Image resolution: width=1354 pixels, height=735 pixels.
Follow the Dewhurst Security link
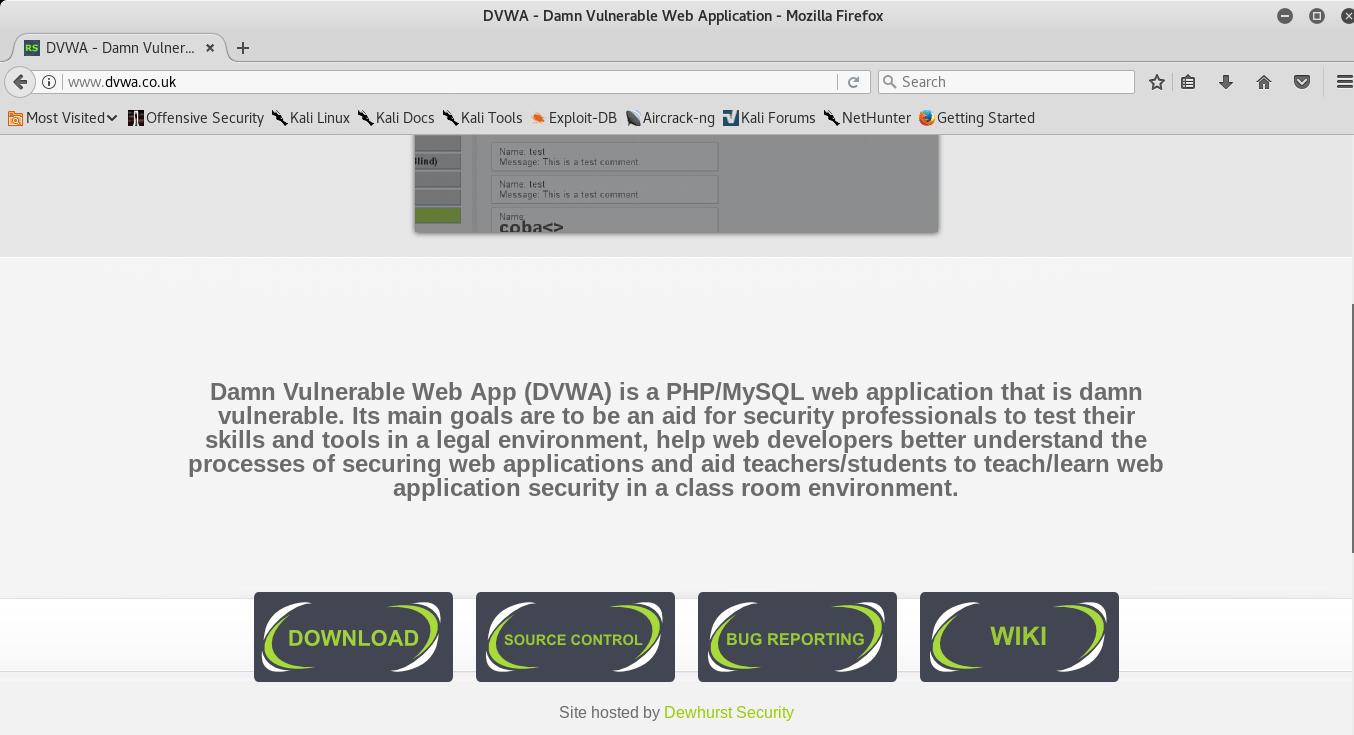[x=729, y=713]
